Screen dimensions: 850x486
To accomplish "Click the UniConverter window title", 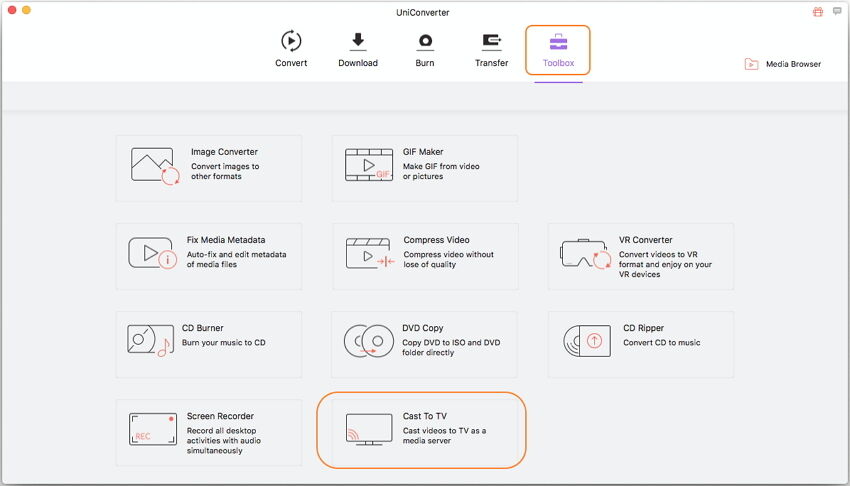I will pyautogui.click(x=423, y=12).
